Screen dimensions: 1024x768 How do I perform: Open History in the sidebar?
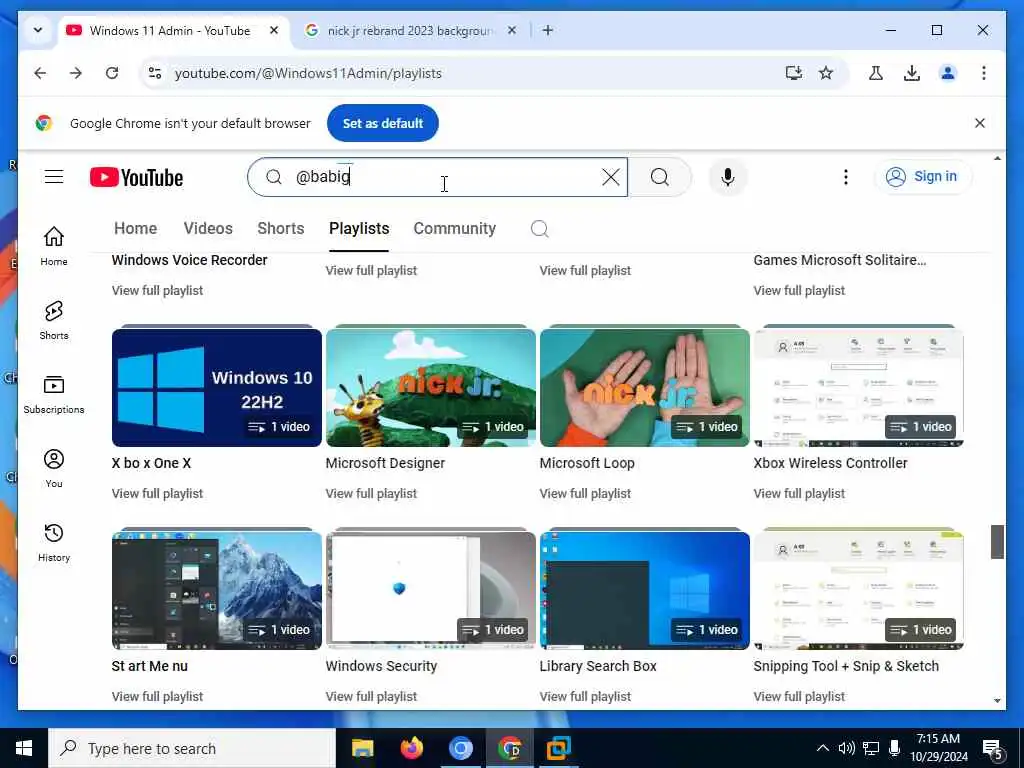click(x=54, y=543)
